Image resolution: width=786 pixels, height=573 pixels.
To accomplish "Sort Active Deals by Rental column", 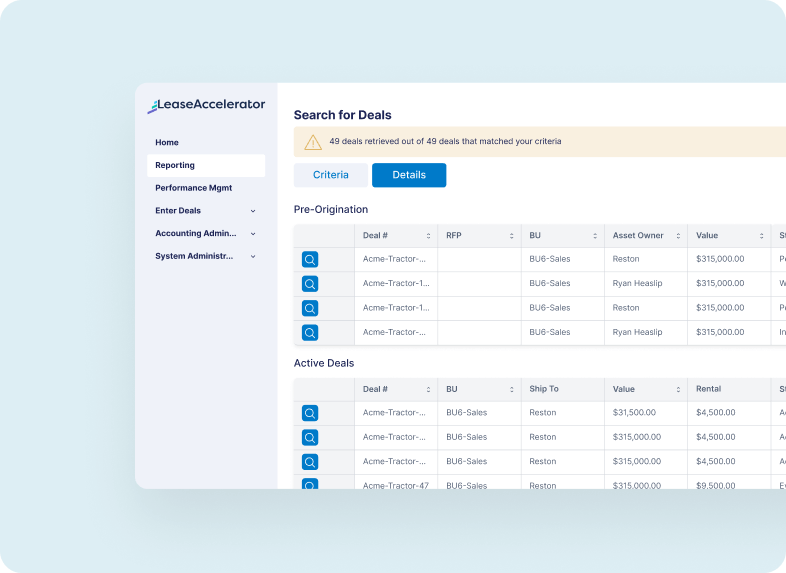I will coord(761,389).
